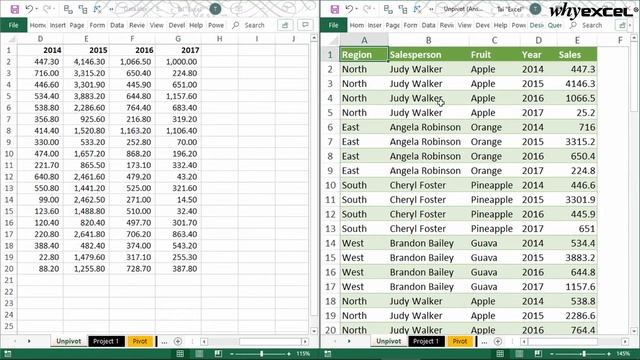This screenshot has width=640, height=360.
Task: Click zoom out minus, right window
Action: click(x=552, y=354)
